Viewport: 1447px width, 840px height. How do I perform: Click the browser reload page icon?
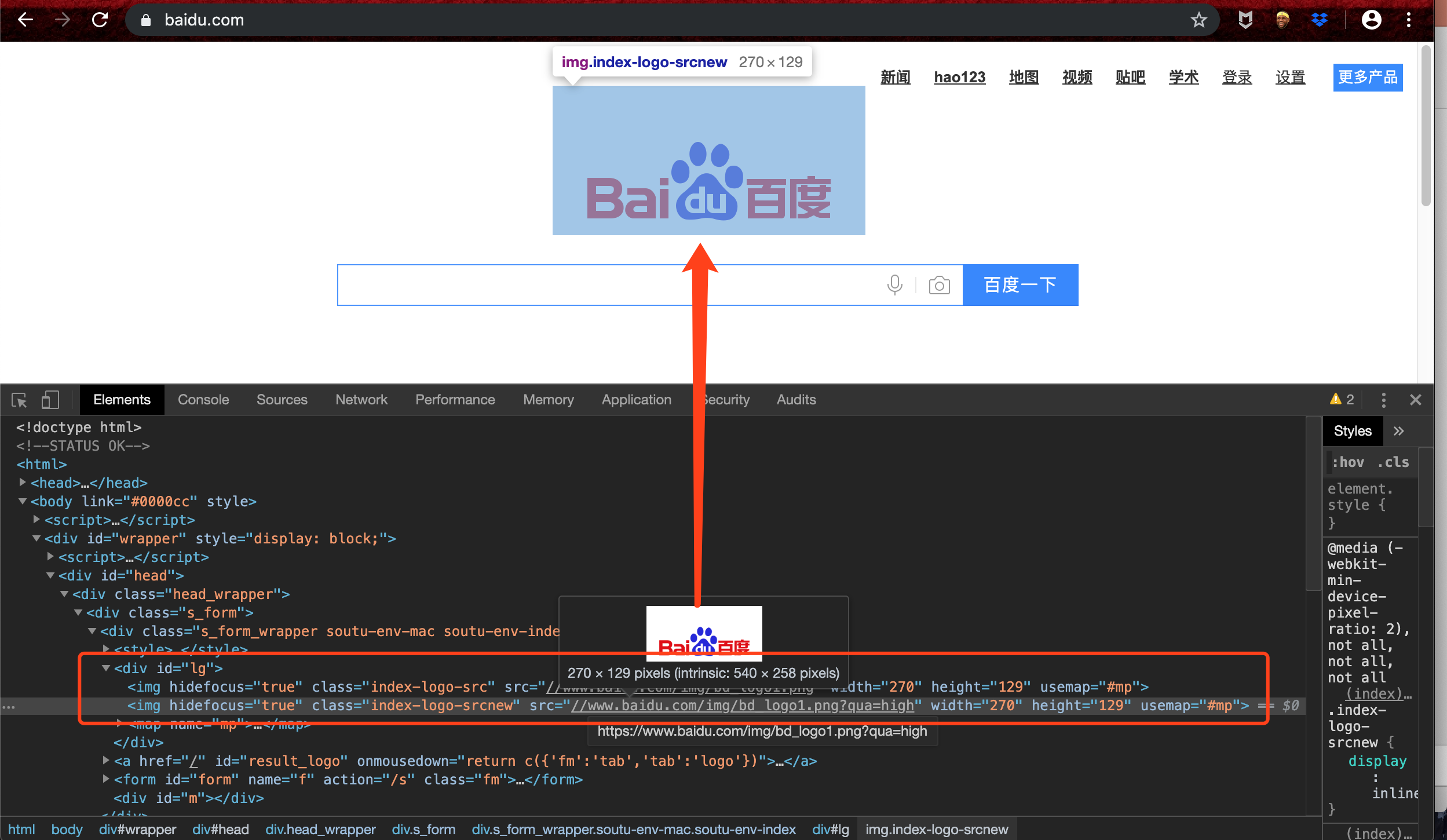point(100,20)
